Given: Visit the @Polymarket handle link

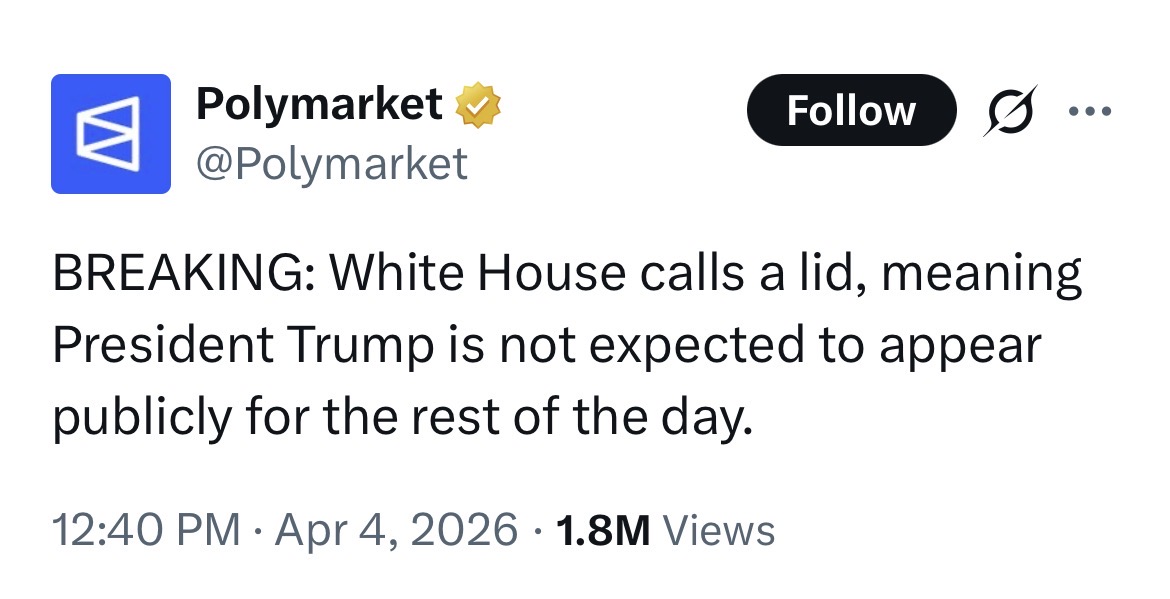Looking at the screenshot, I should click(332, 163).
